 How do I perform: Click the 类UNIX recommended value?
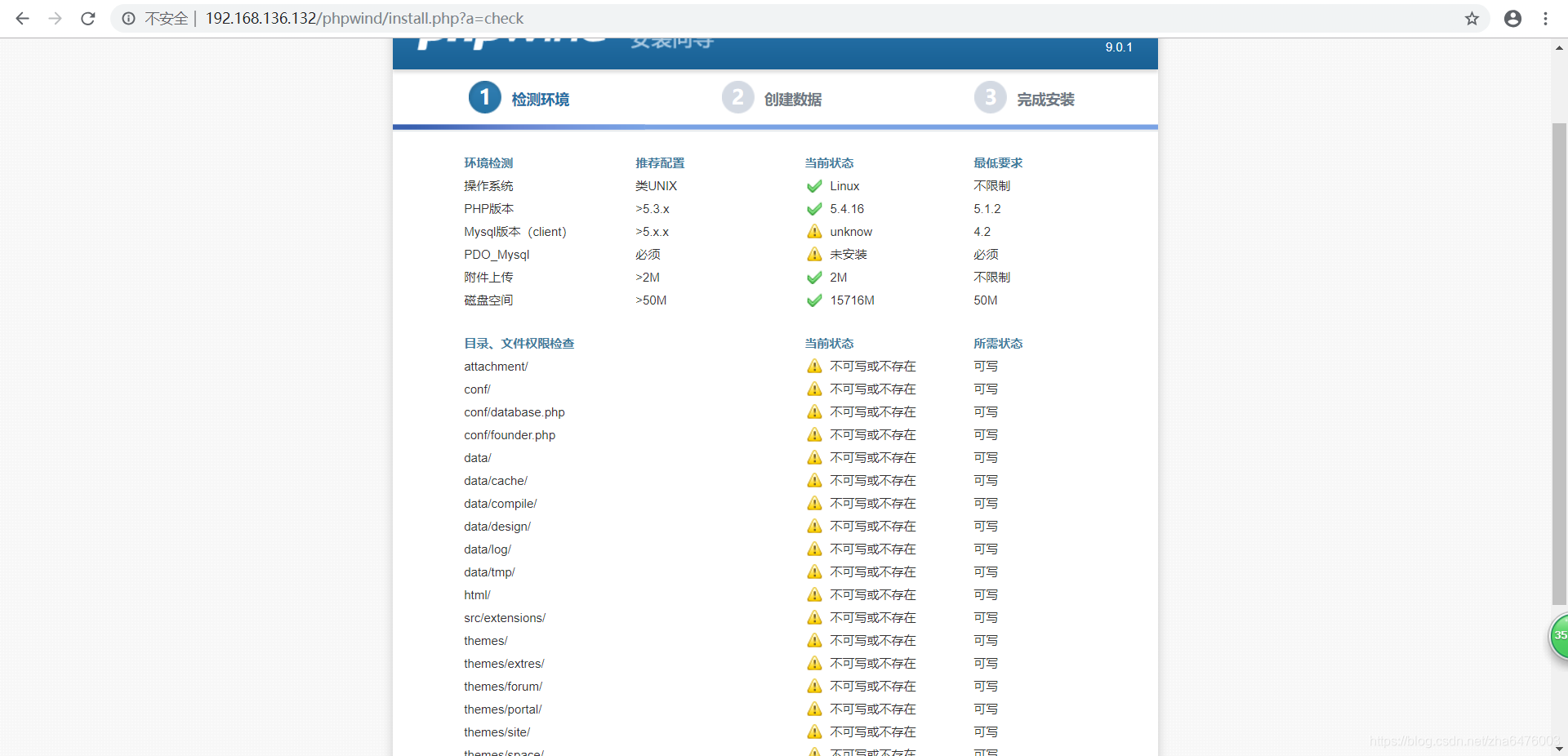click(x=657, y=186)
